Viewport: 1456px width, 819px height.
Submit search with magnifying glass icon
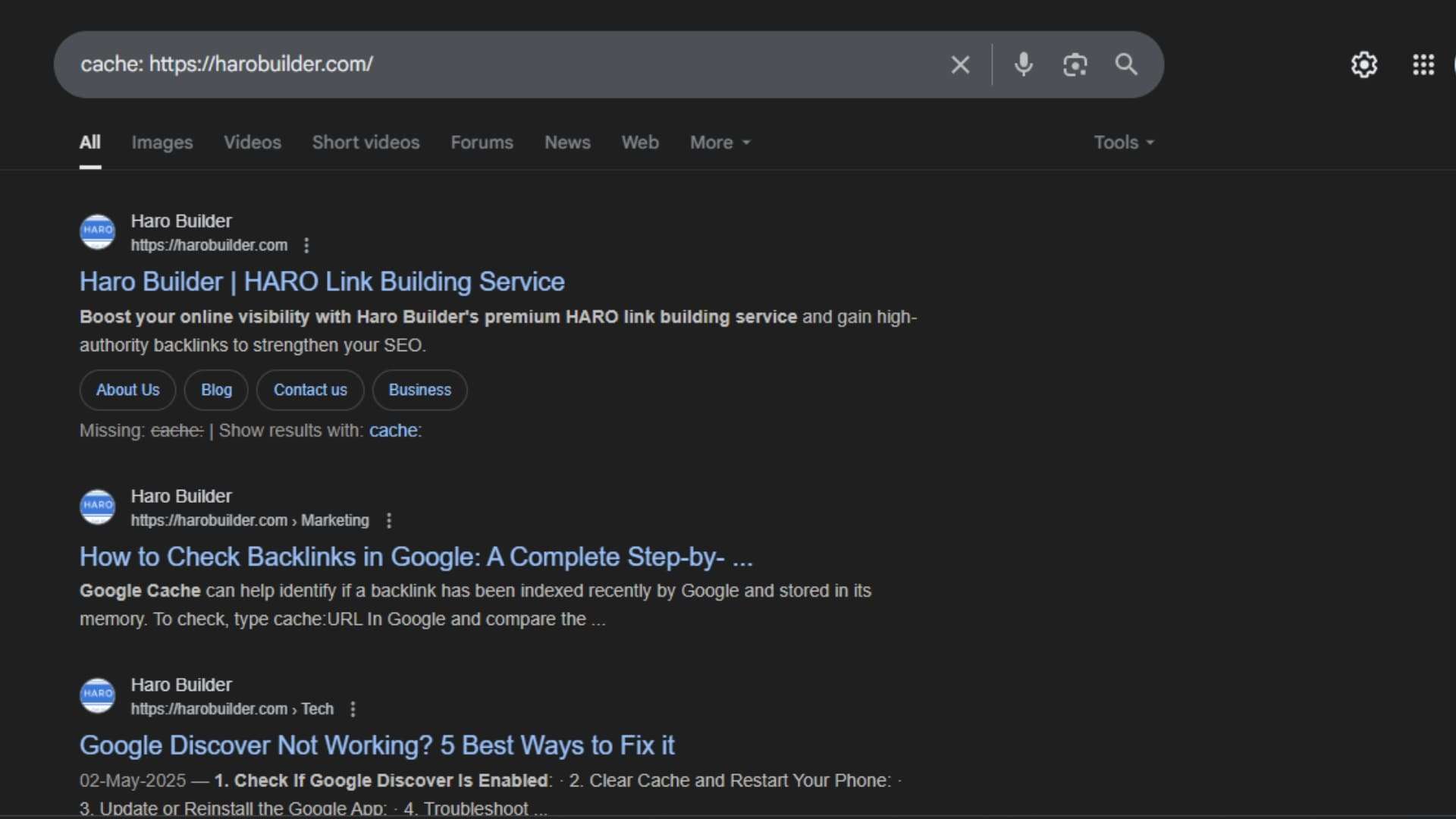pyautogui.click(x=1126, y=64)
